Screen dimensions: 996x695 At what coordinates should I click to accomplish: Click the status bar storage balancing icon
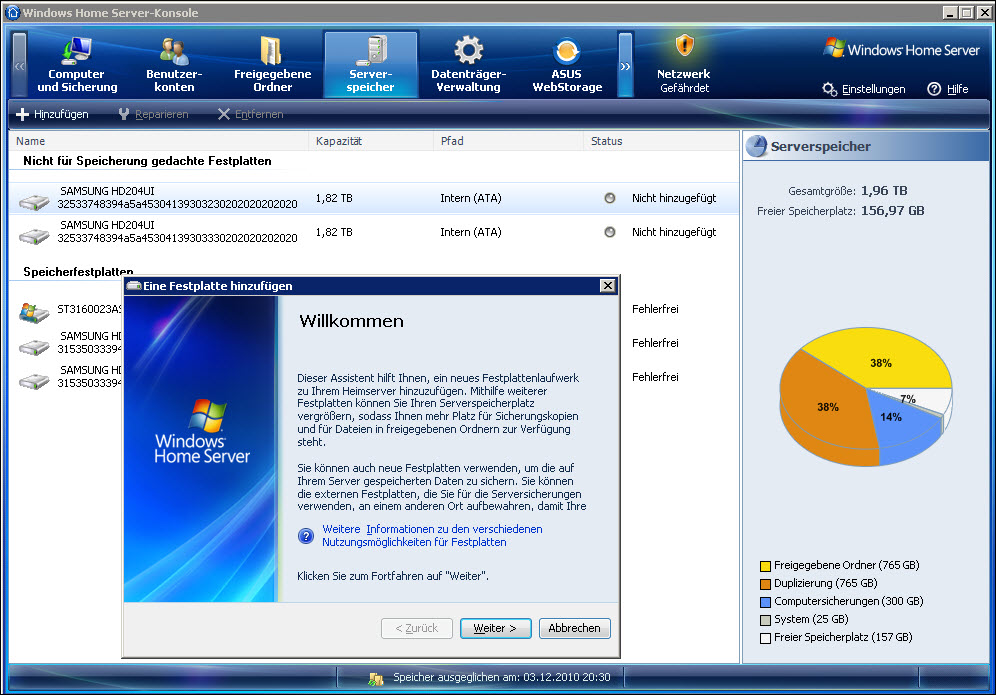(x=375, y=678)
